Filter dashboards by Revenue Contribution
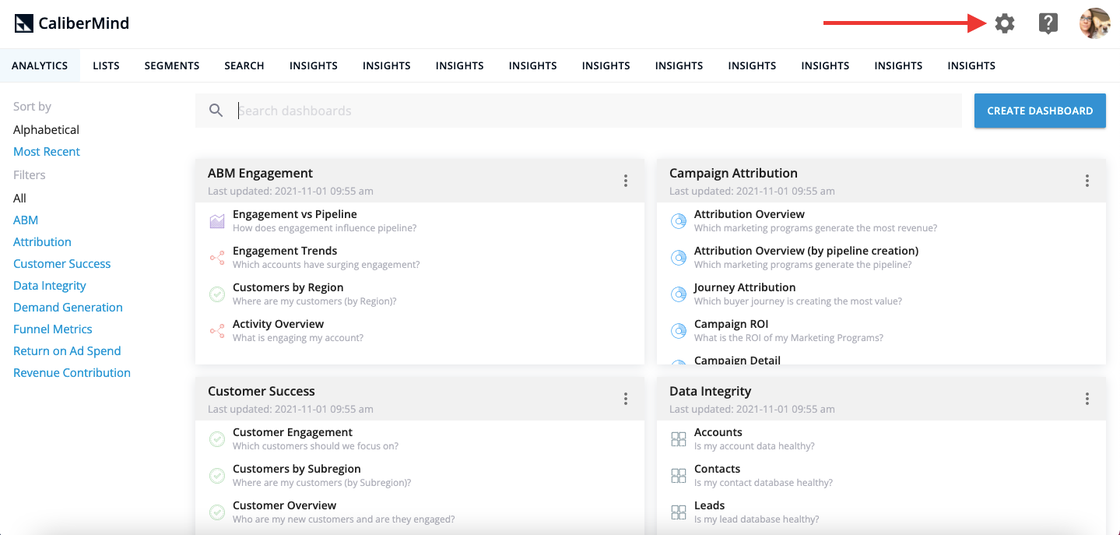Image resolution: width=1120 pixels, height=535 pixels. 72,373
